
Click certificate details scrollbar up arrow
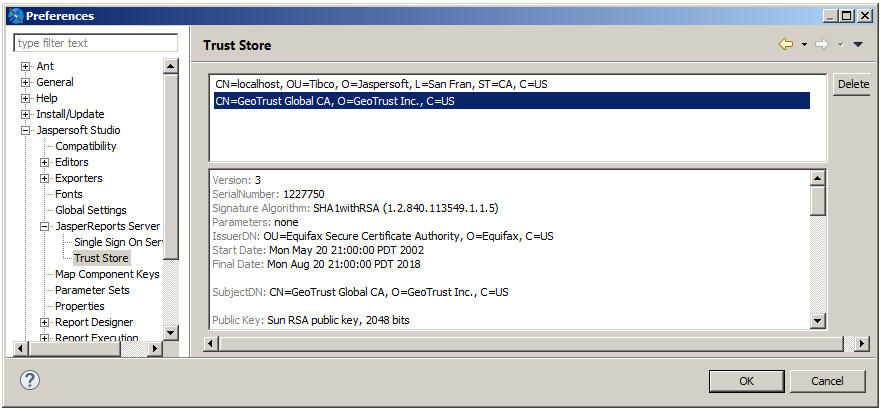(818, 178)
